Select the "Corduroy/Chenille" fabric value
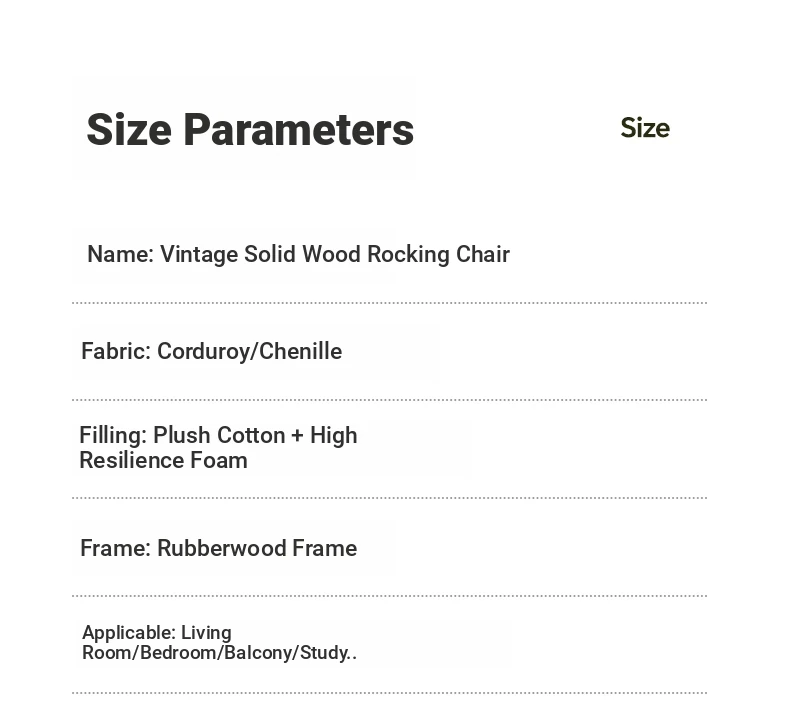Viewport: 790px width, 726px height. [x=249, y=352]
